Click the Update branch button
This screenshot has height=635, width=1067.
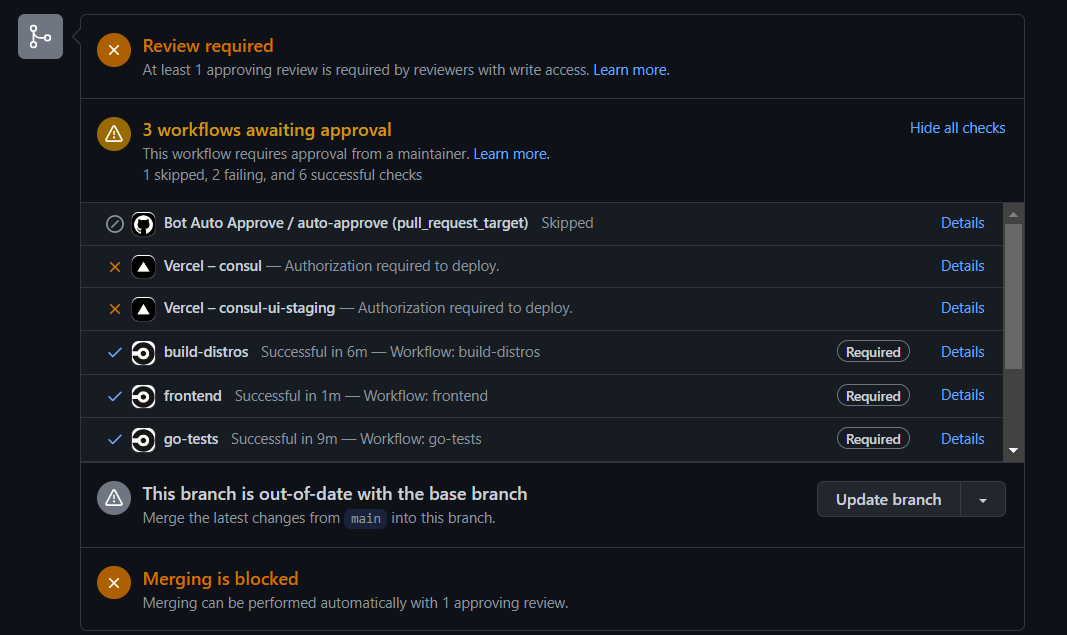889,500
